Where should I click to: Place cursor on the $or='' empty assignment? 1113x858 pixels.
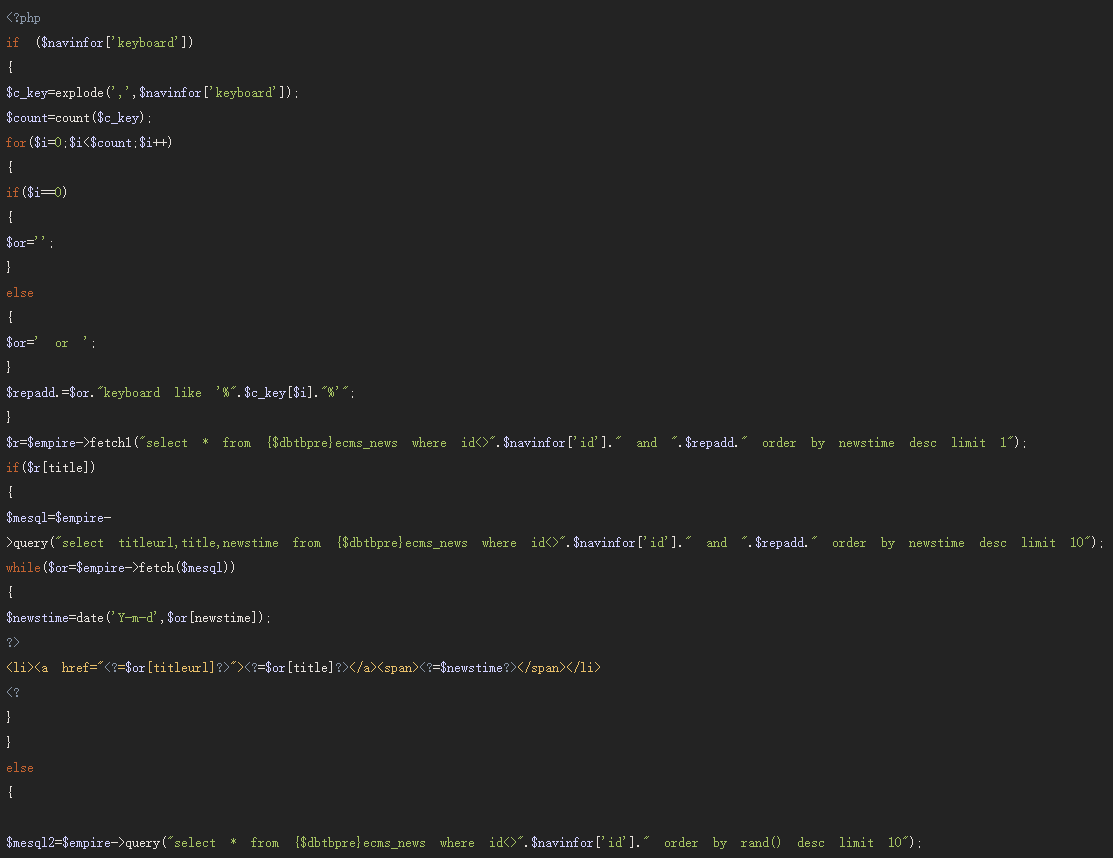tap(30, 243)
